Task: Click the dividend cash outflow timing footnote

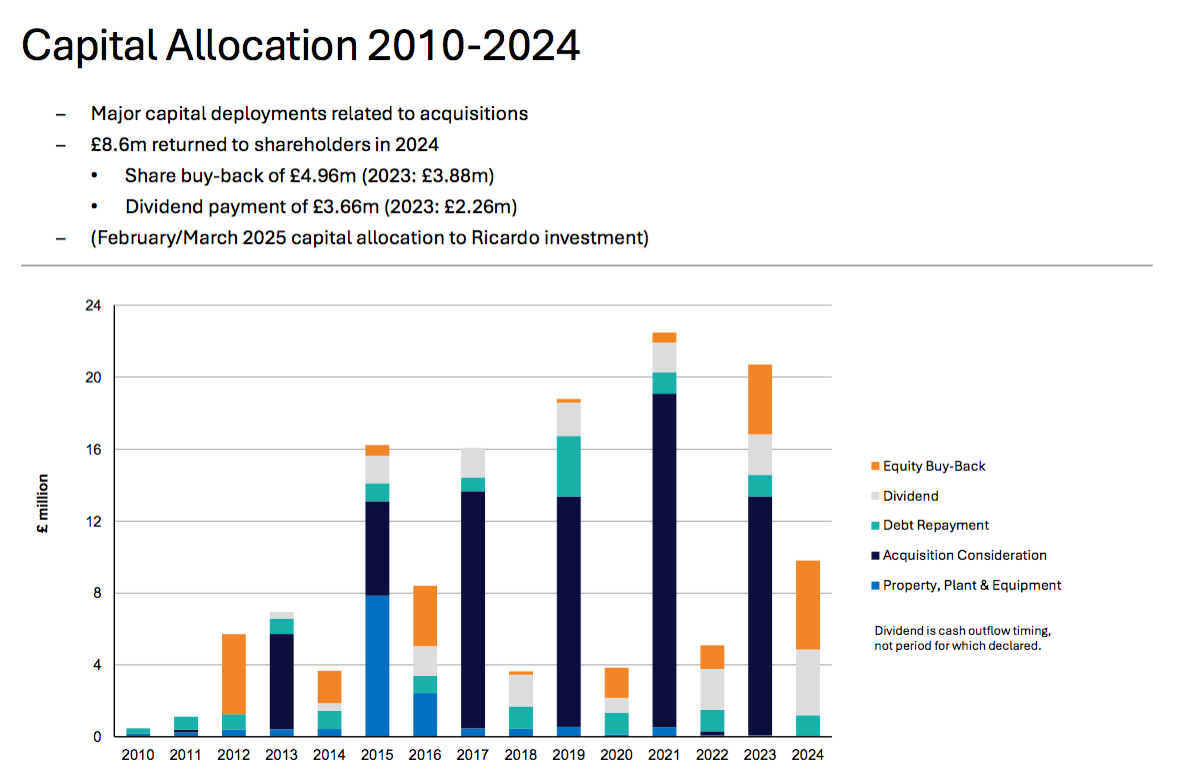Action: coord(962,639)
